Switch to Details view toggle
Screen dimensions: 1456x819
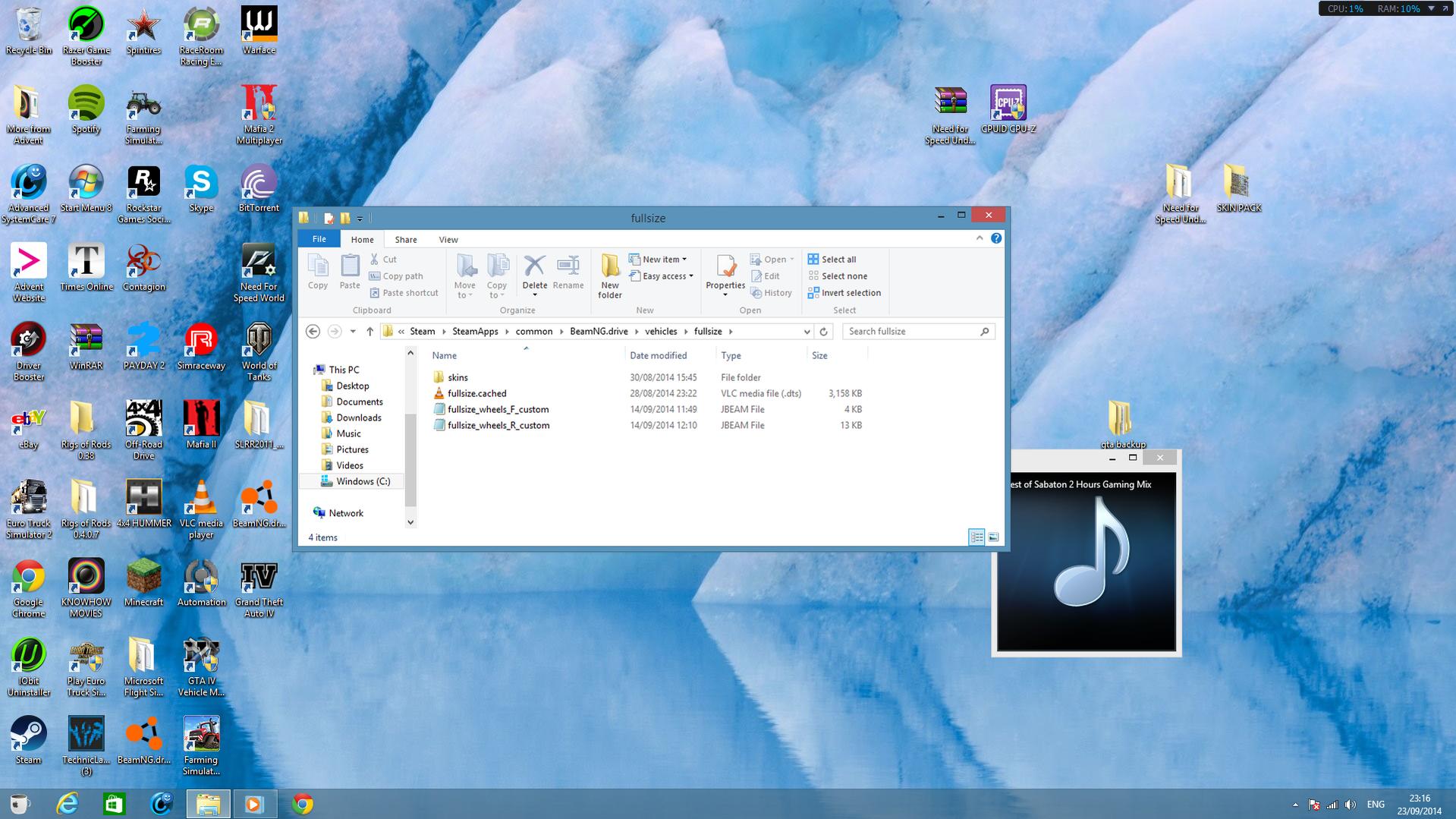click(976, 537)
